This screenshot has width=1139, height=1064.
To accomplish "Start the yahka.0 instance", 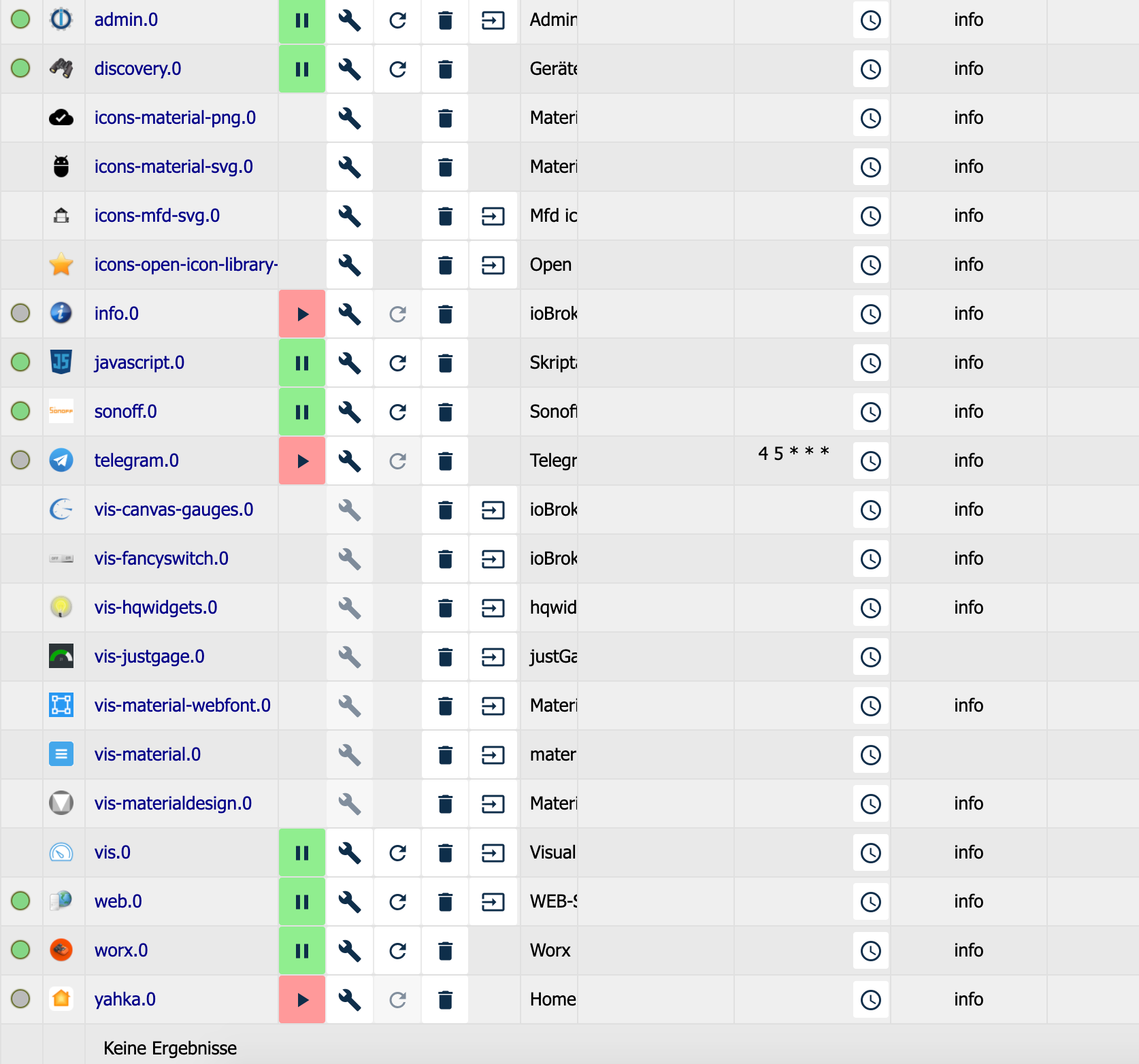I will pyautogui.click(x=302, y=1000).
